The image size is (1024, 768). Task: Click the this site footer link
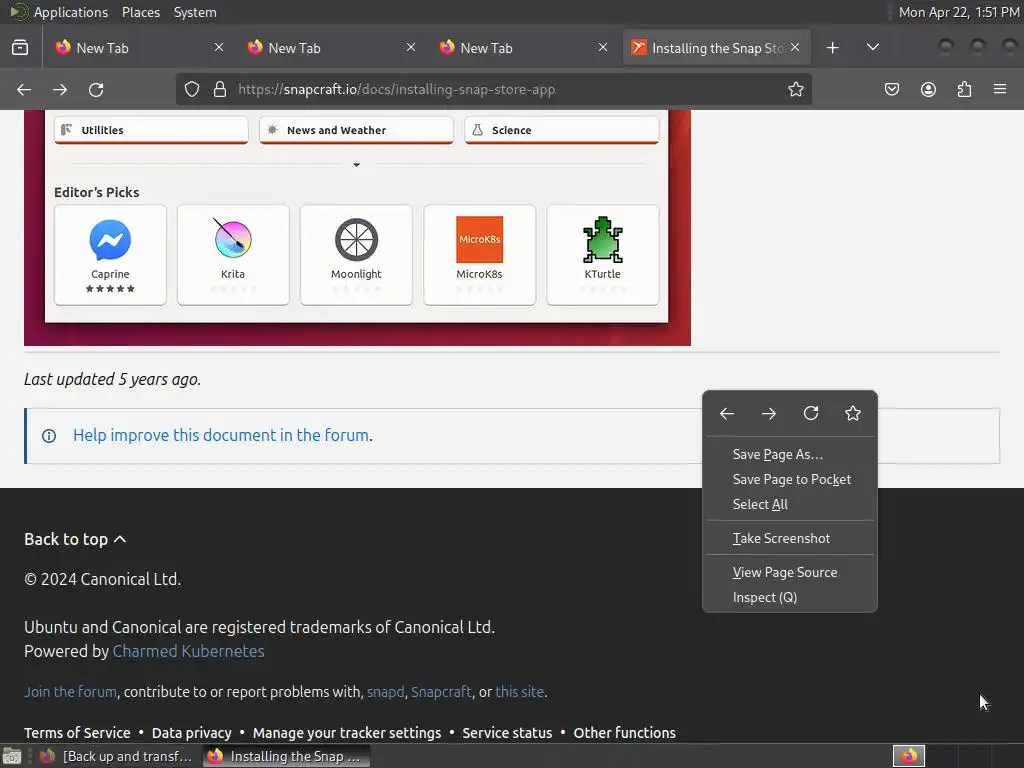(x=520, y=692)
